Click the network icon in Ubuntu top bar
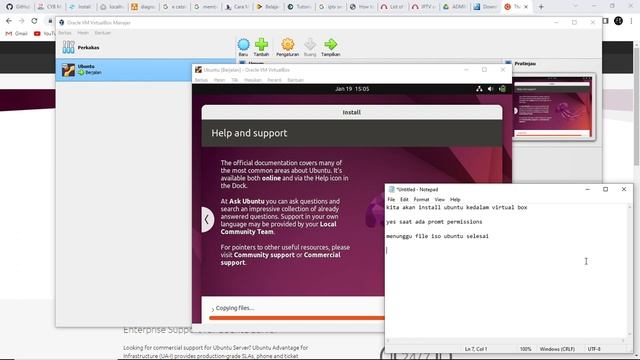 479,89
